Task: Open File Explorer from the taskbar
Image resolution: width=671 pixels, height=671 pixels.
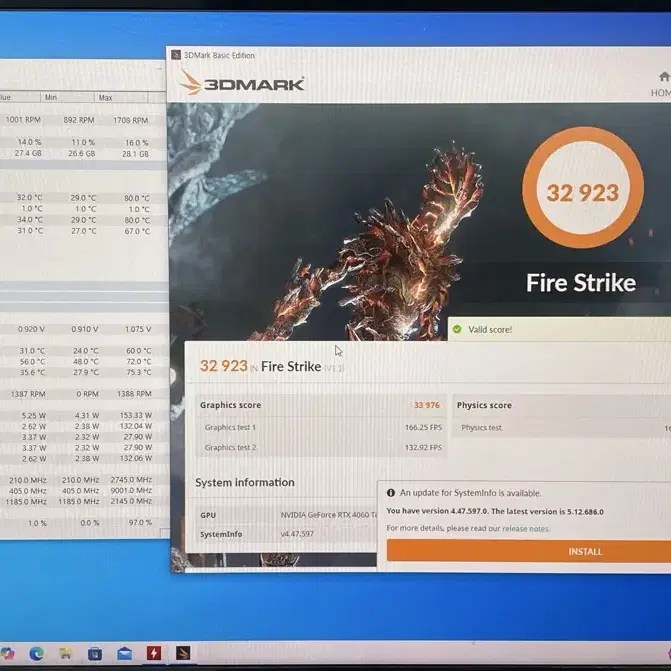Action: pos(65,653)
